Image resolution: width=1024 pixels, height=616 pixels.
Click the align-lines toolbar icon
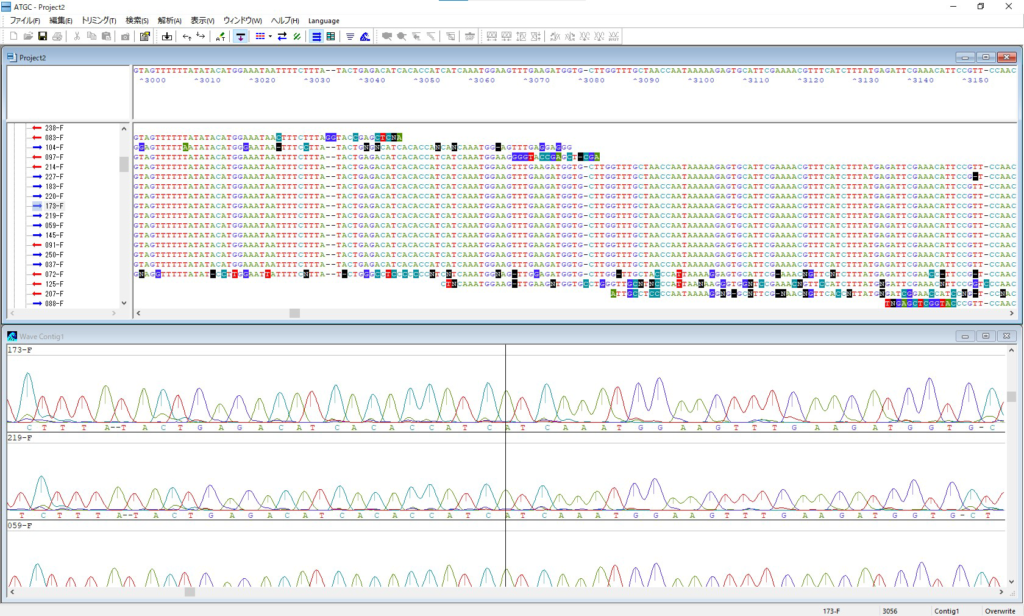(350, 37)
